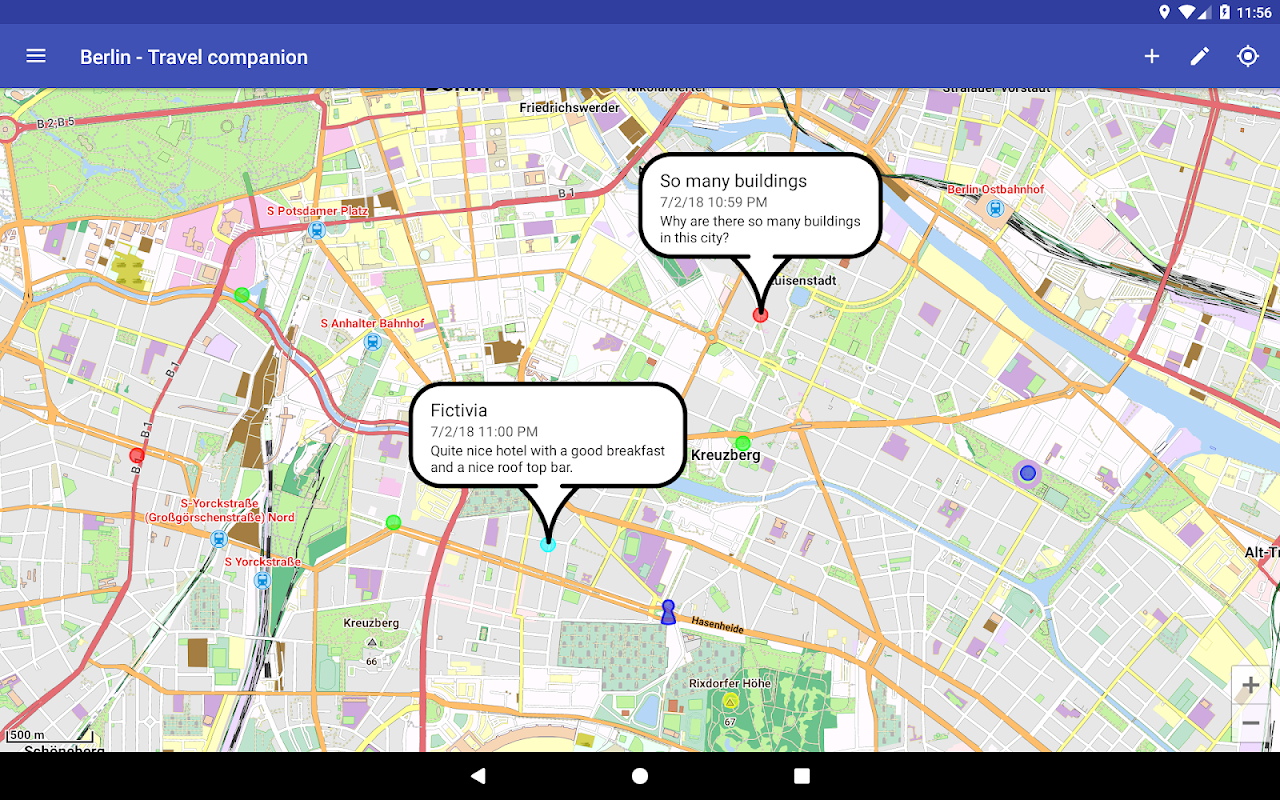Tap the Friedrichswerder map label

(569, 108)
